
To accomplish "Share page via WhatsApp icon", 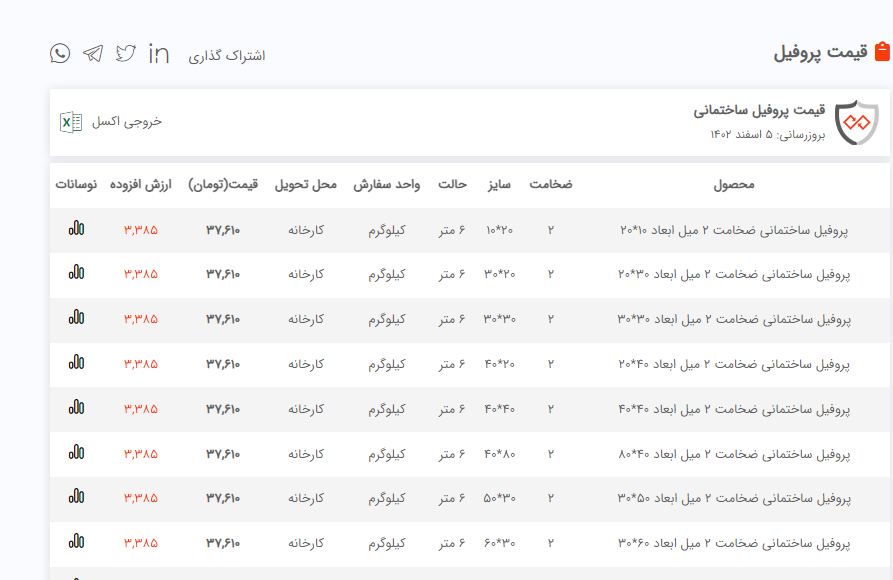I will pos(60,53).
